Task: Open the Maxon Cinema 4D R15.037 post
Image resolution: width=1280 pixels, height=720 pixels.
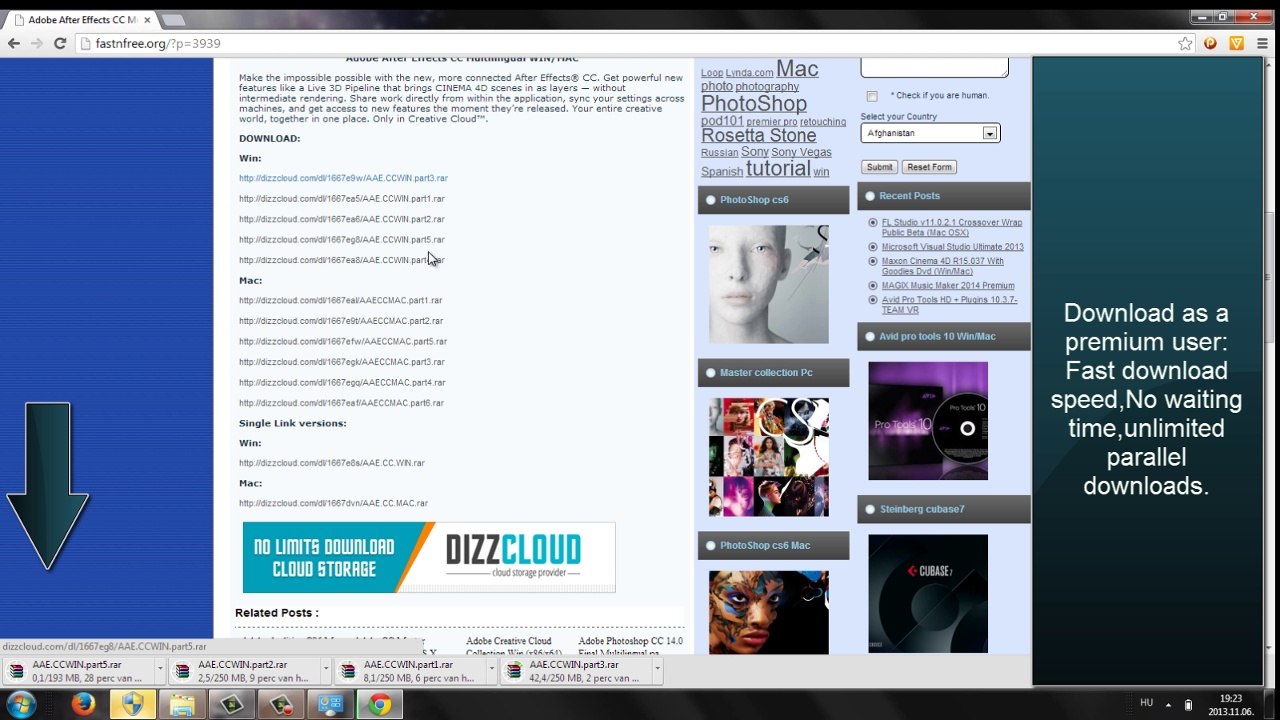Action: point(942,266)
